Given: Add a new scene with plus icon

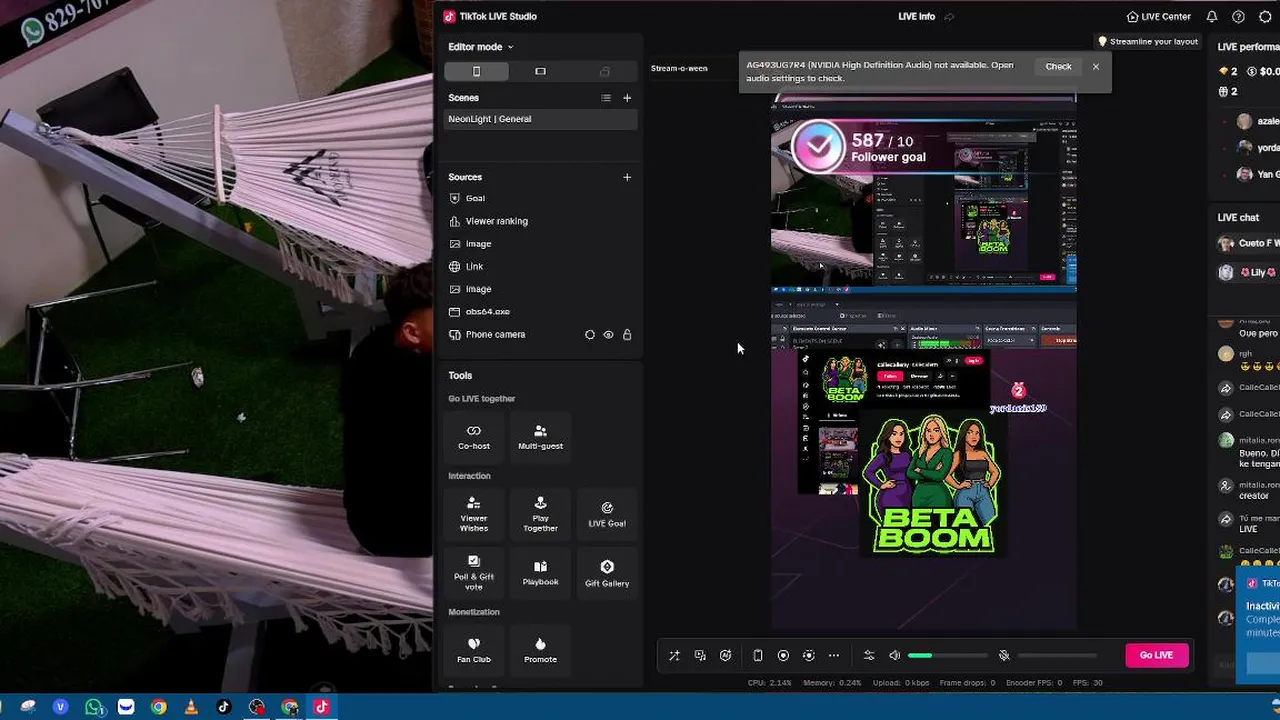Looking at the screenshot, I should coord(627,98).
